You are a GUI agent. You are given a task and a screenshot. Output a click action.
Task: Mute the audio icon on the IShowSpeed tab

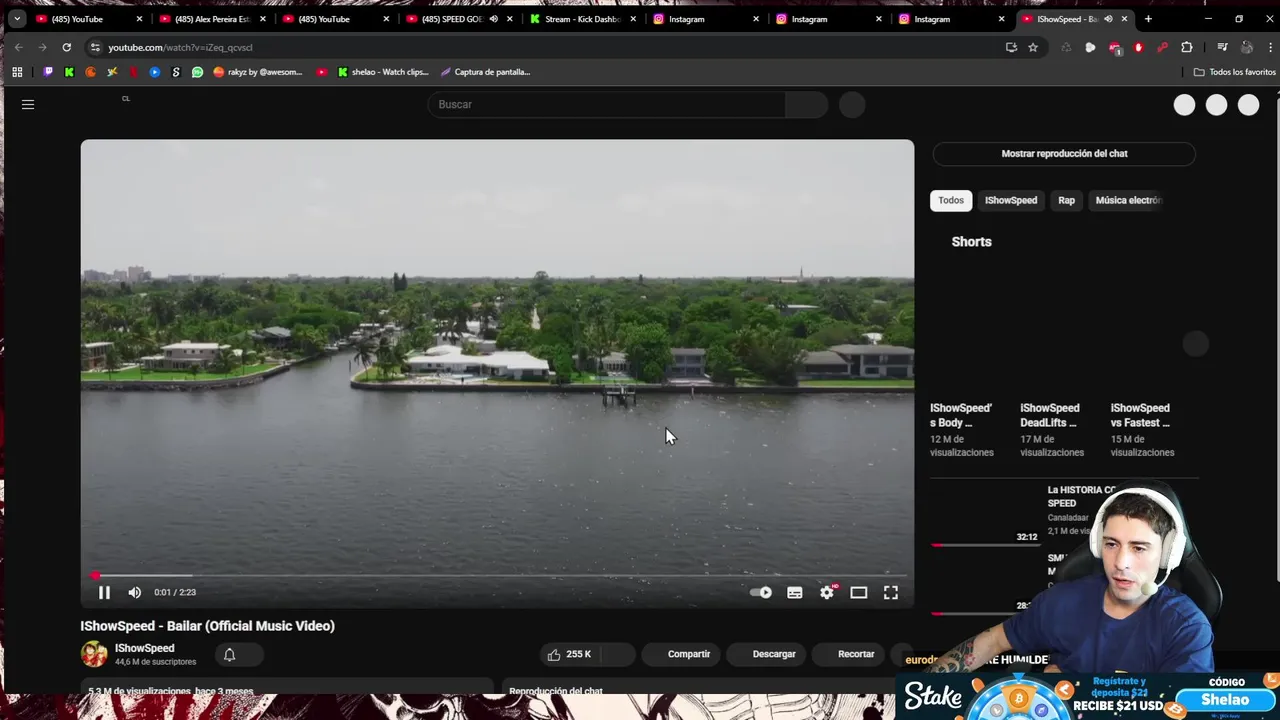(x=1108, y=19)
